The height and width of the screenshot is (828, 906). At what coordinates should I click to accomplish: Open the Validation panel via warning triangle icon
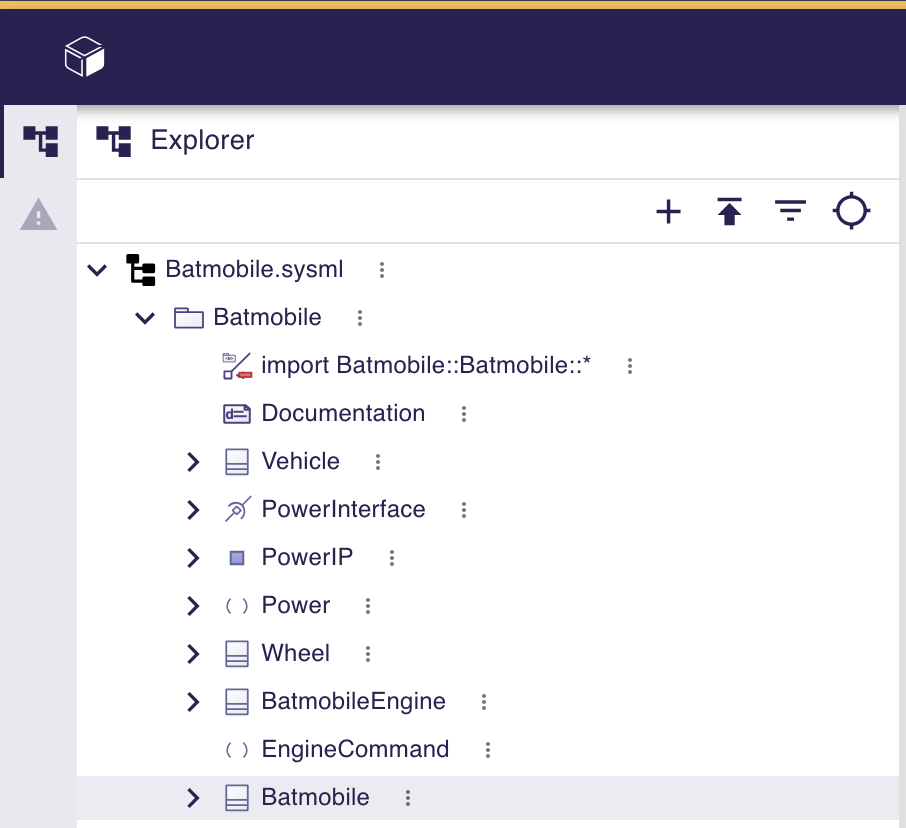coord(39,215)
